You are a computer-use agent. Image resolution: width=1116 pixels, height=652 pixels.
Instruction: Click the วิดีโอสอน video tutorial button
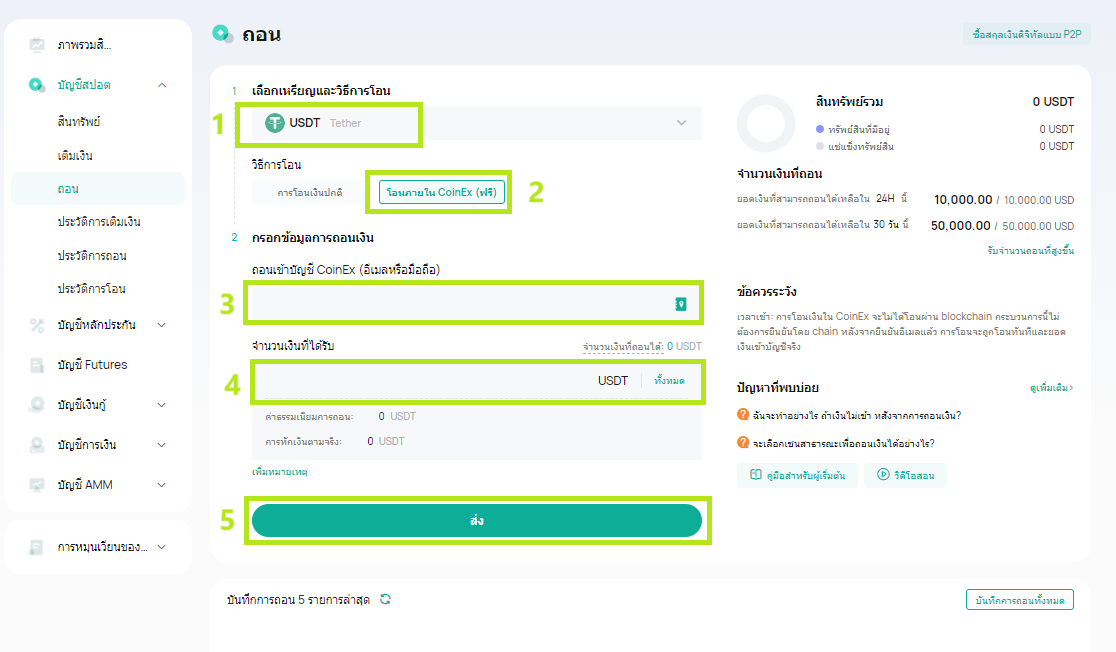coord(905,476)
